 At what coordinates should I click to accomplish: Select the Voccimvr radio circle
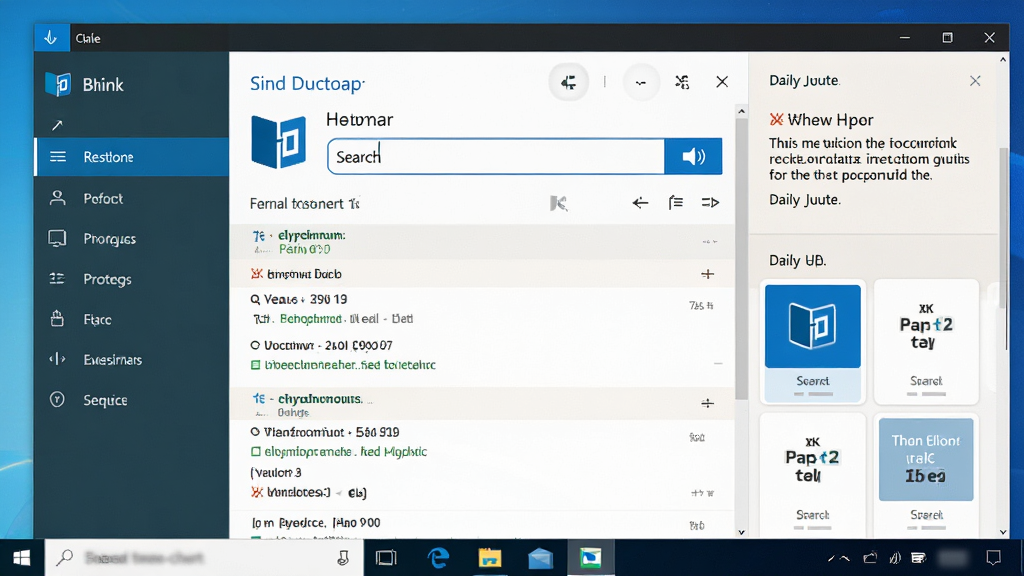[x=255, y=345]
